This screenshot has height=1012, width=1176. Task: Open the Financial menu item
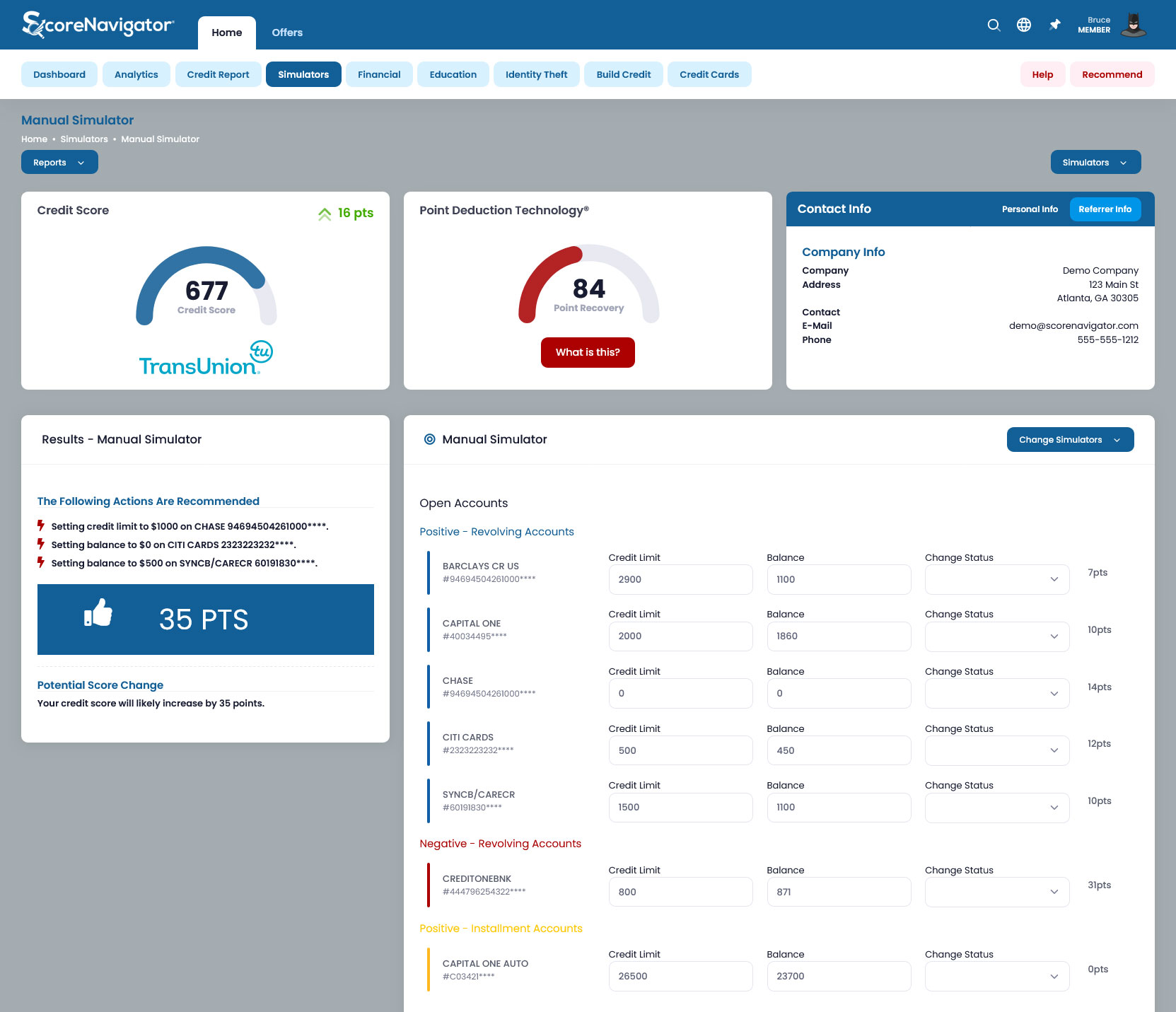pos(379,74)
